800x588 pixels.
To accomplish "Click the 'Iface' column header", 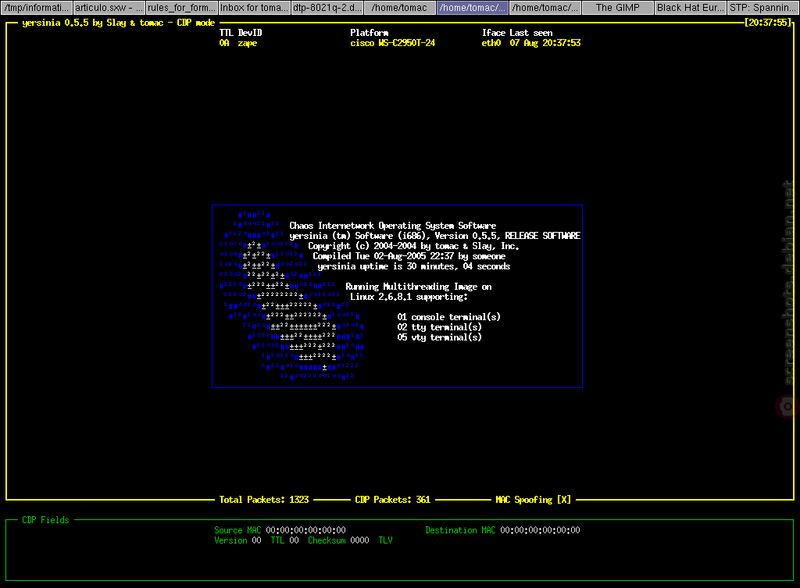I will [x=493, y=33].
